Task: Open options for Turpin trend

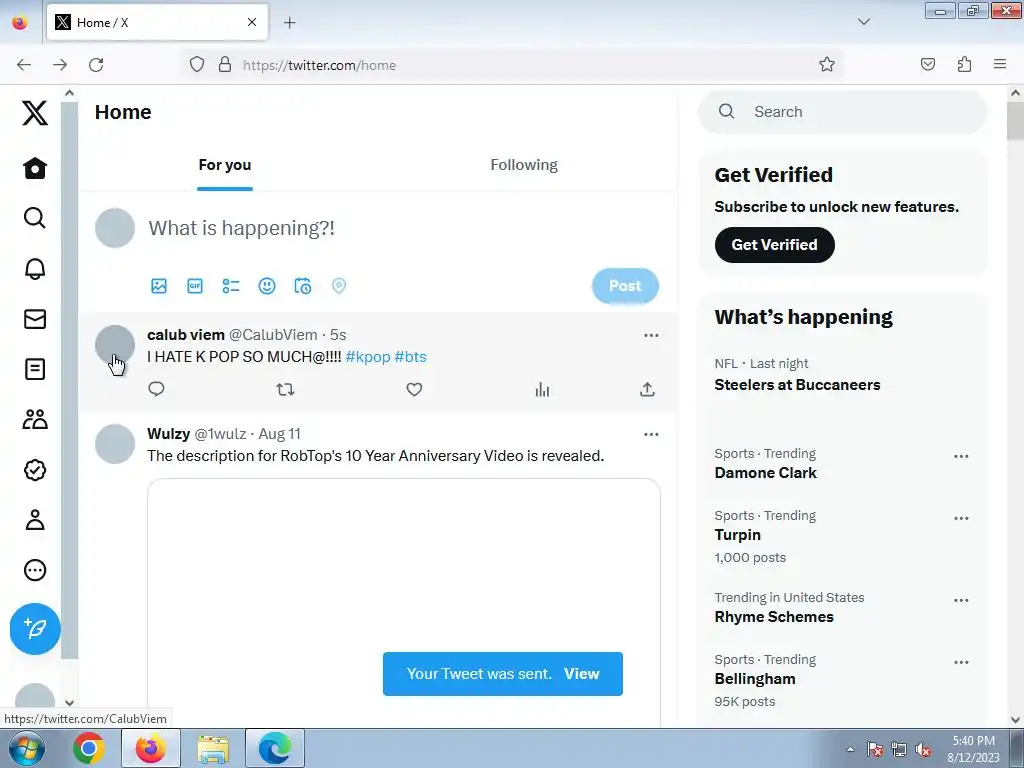Action: 961,519
